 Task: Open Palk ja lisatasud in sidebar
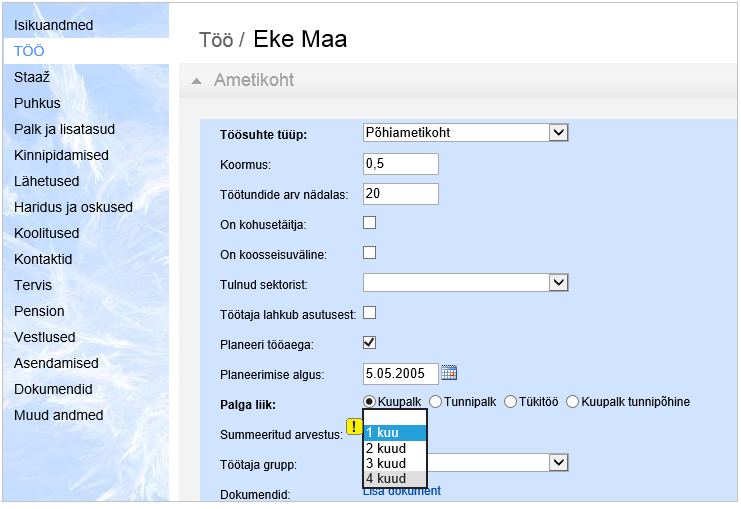[x=64, y=129]
